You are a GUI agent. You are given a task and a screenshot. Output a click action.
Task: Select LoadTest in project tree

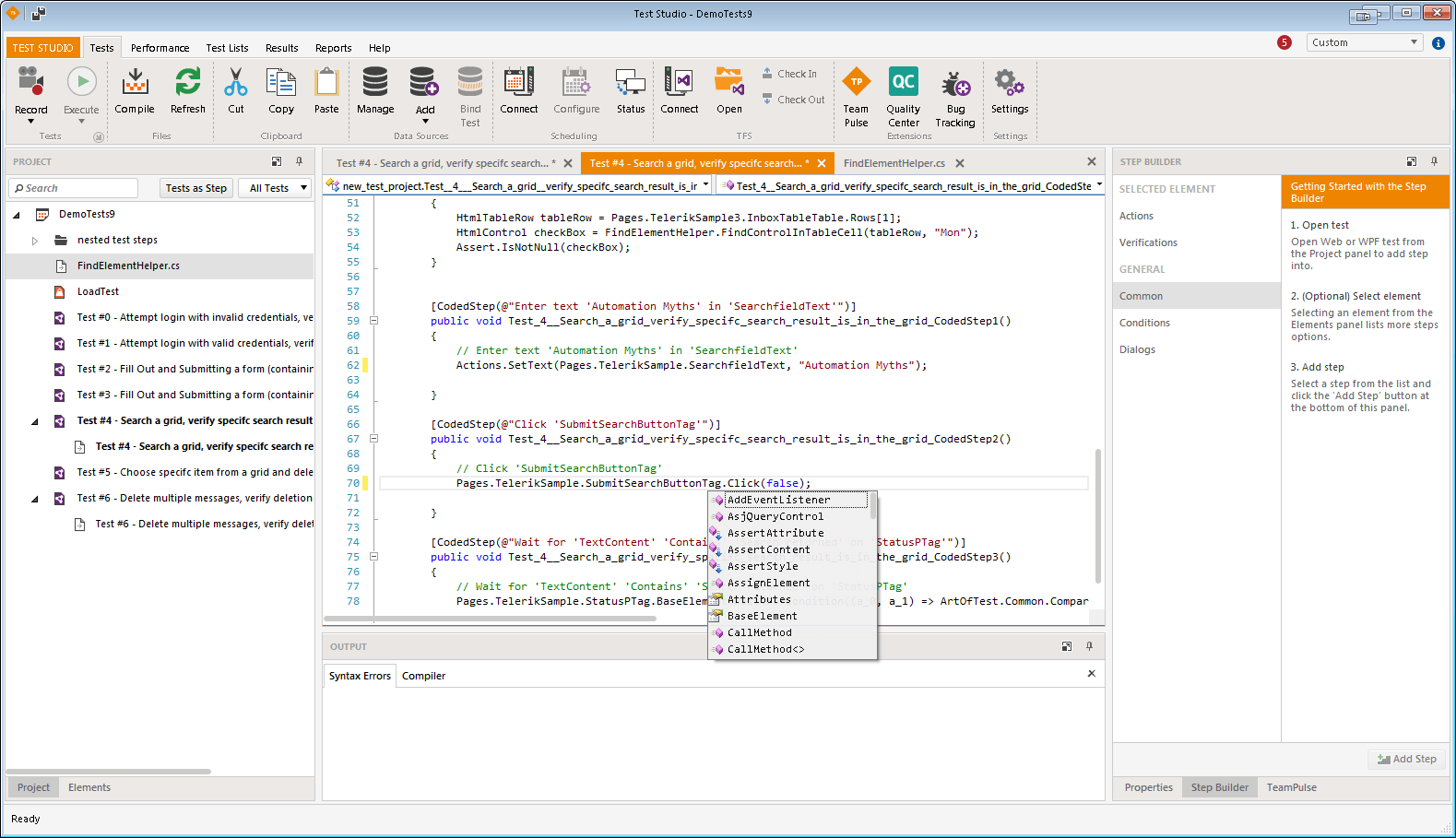coord(98,291)
